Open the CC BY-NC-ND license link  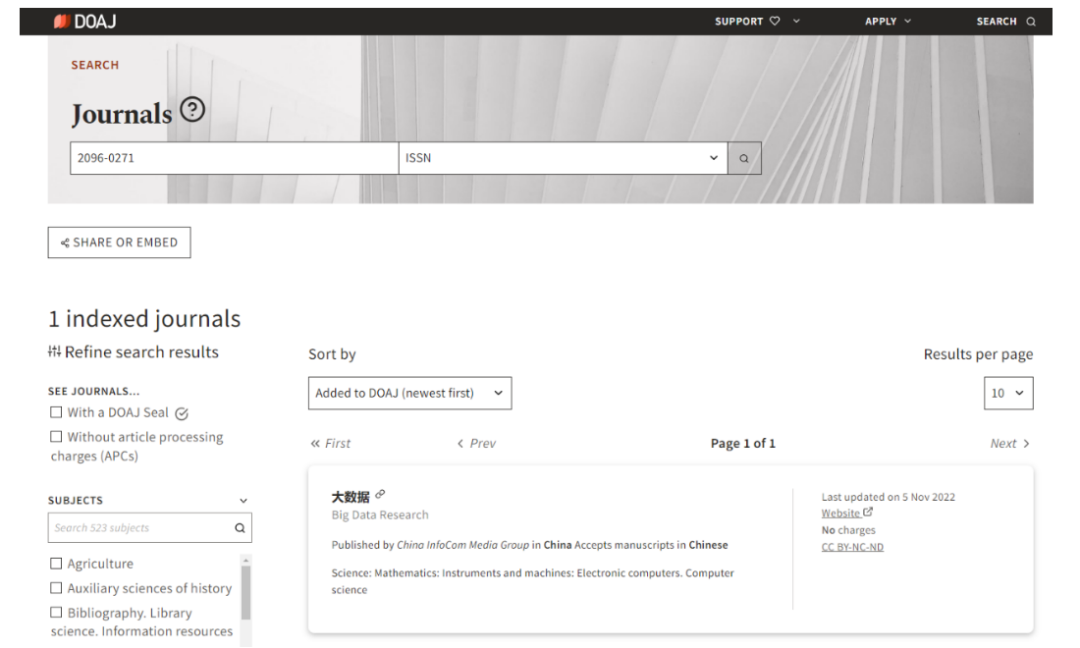(852, 547)
